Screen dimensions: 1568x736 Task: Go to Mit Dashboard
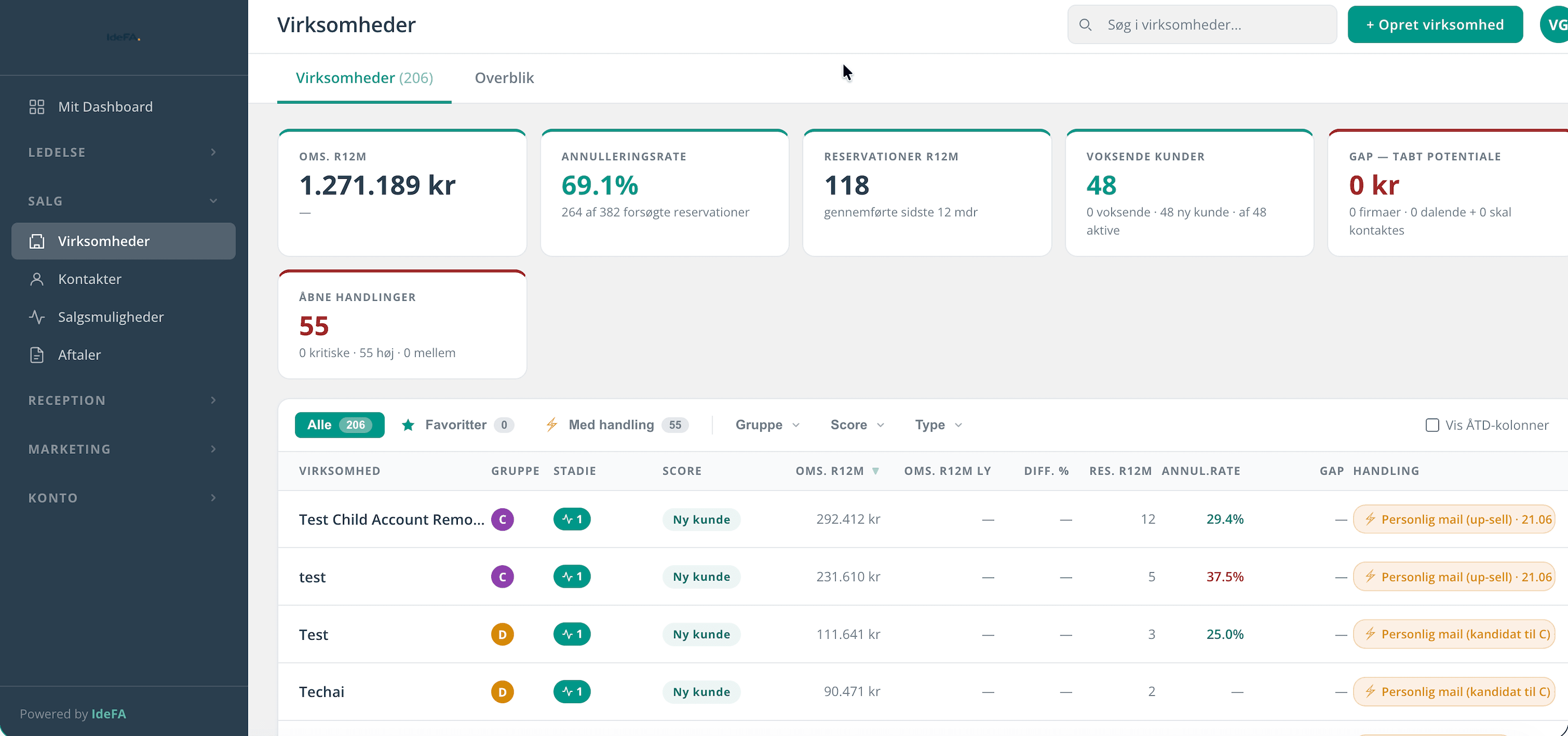[124, 106]
